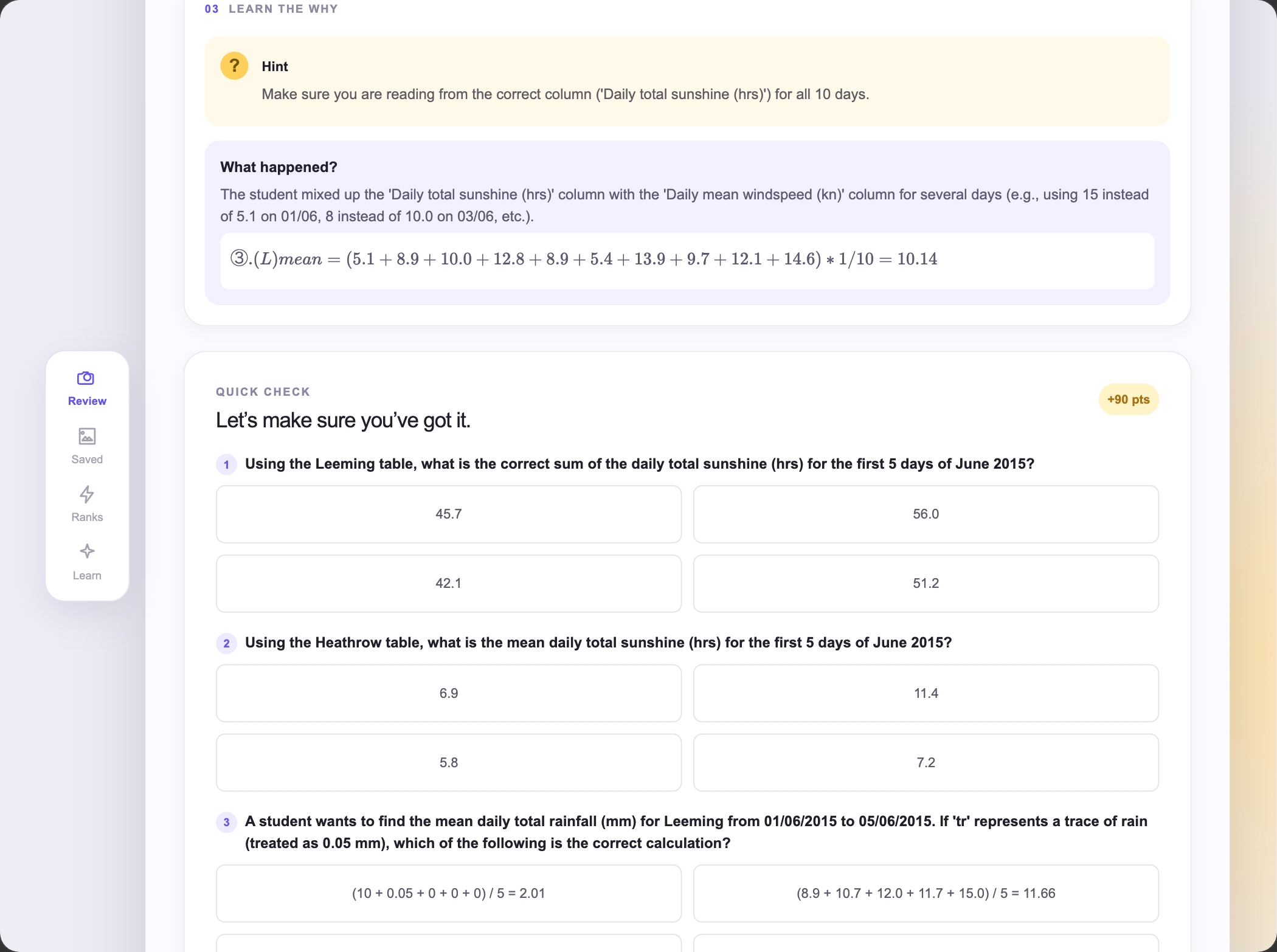
Task: Pick answer 5.8 for question 2
Action: click(x=449, y=762)
